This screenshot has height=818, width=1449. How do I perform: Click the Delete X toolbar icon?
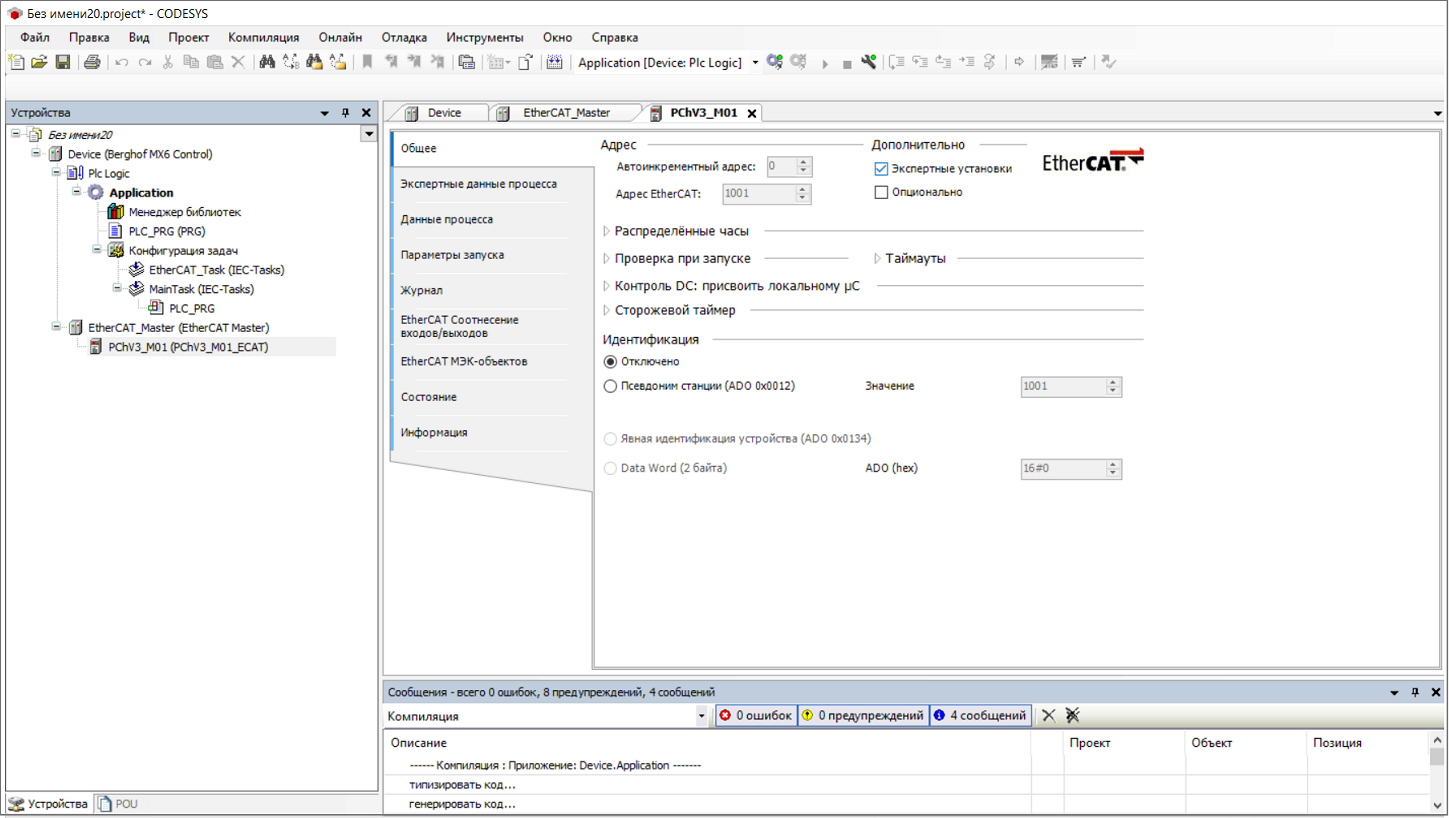[x=238, y=62]
